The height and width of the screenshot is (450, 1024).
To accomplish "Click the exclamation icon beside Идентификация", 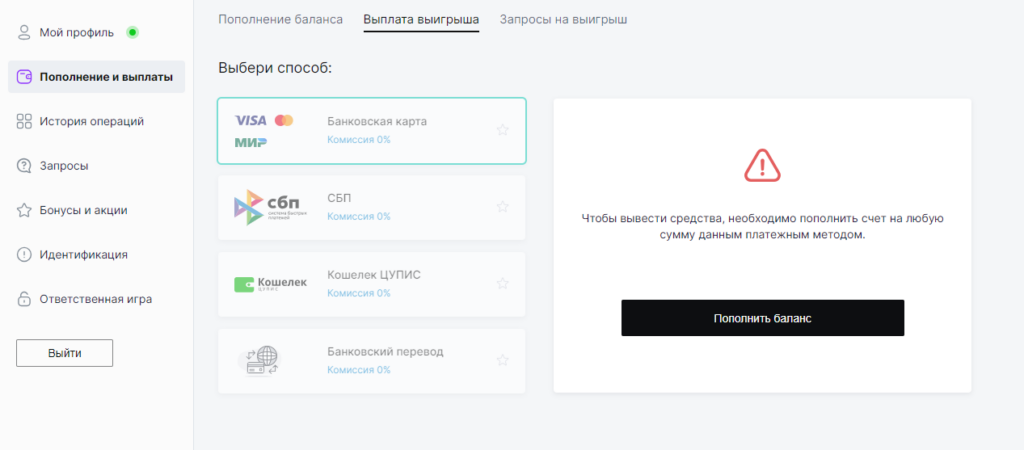I will tap(24, 255).
